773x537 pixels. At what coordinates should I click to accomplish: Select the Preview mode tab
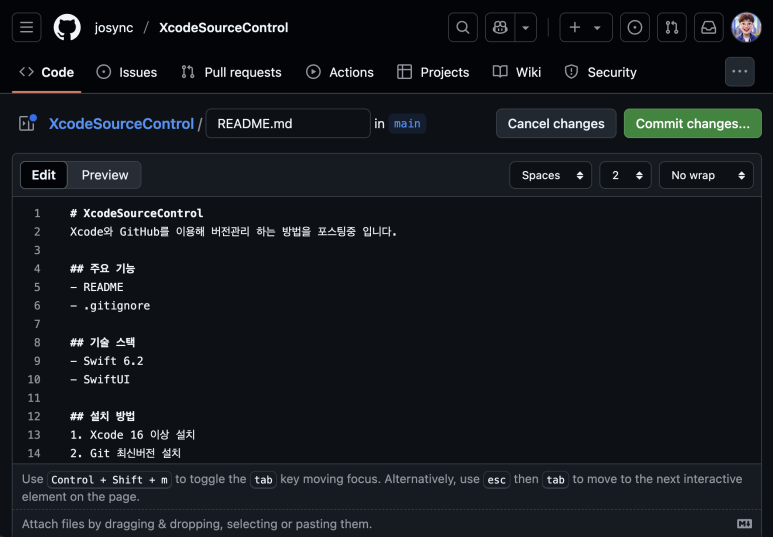point(105,175)
